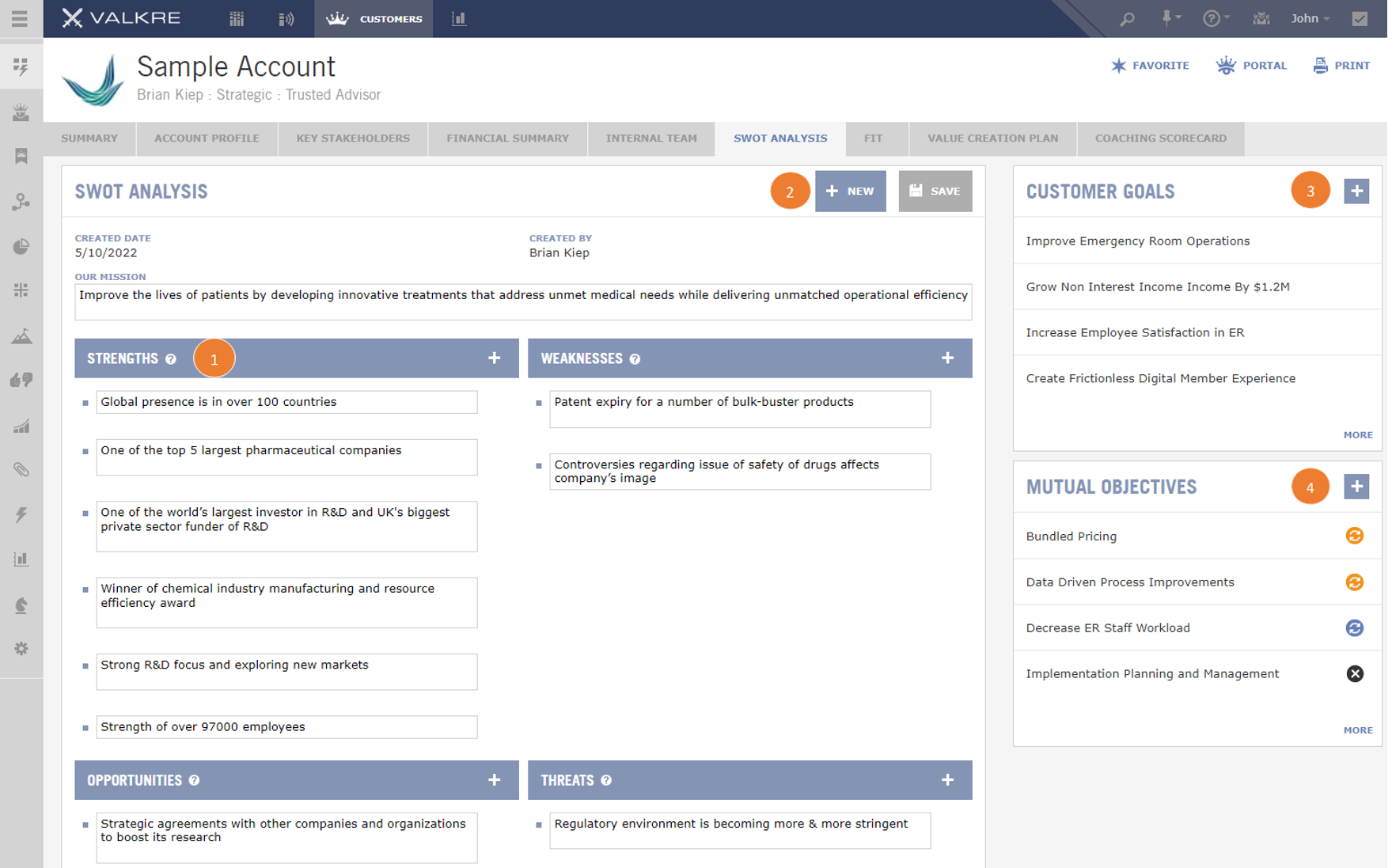Click sidebar lightning bolt icon
The height and width of the screenshot is (868, 1392).
(x=21, y=515)
